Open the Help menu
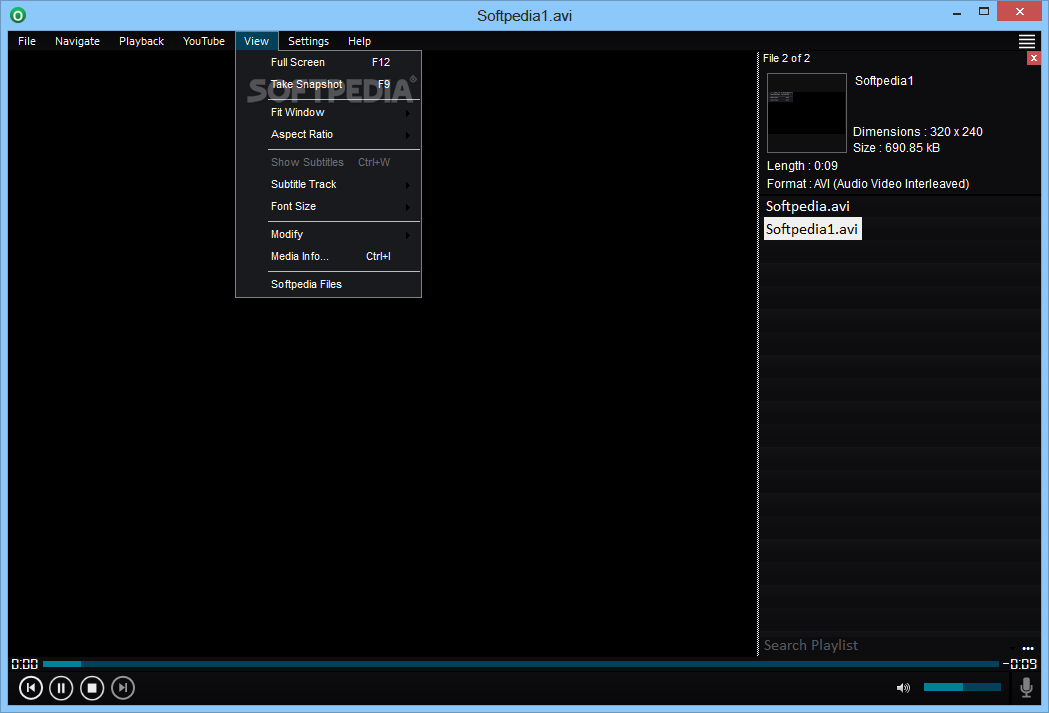1049x713 pixels. pos(359,41)
